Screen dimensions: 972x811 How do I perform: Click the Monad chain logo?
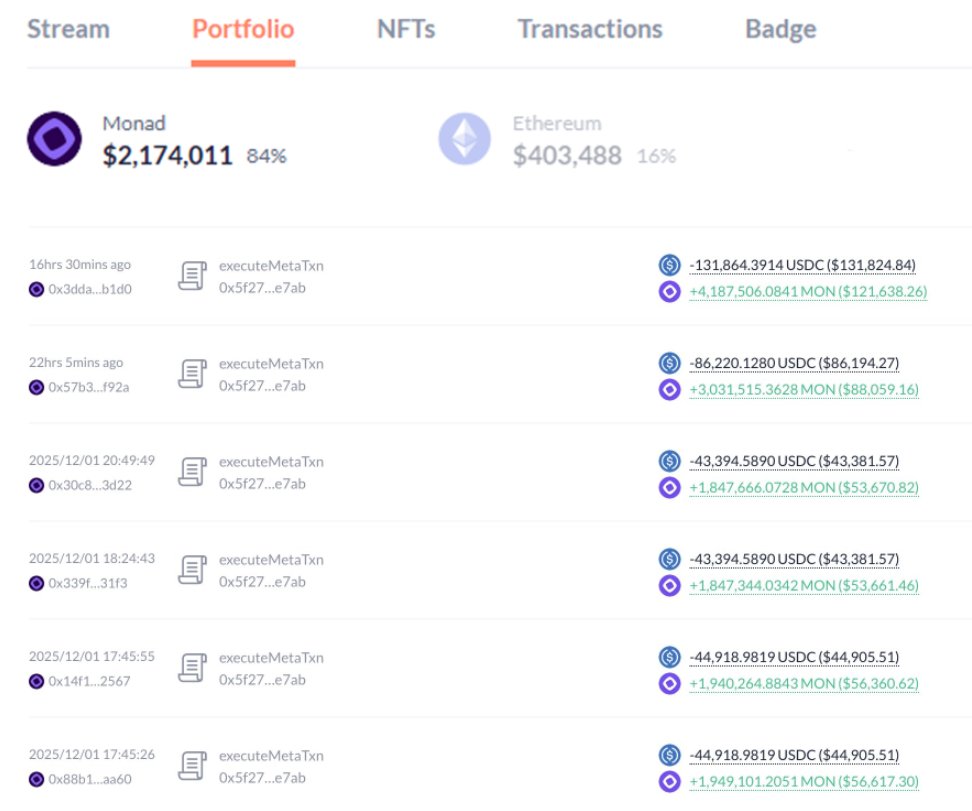(55, 139)
